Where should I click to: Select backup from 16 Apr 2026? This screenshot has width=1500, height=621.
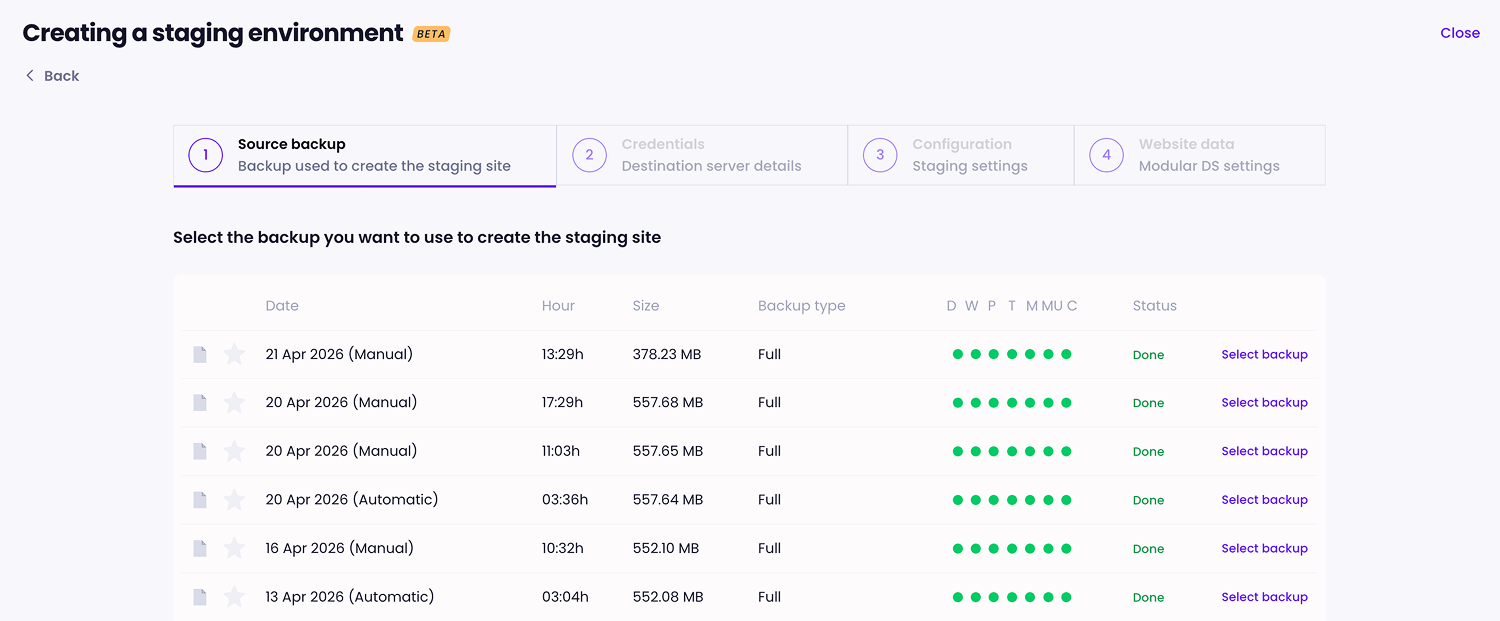coord(1264,548)
